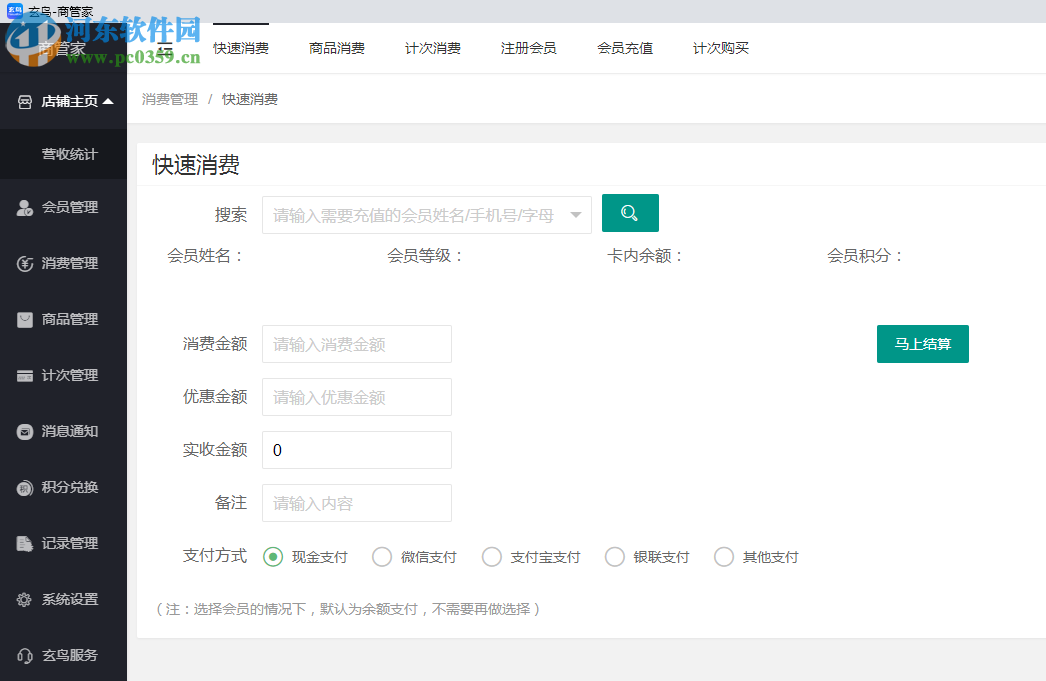Switch to the 会员充值 tab
The width and height of the screenshot is (1046, 681).
pyautogui.click(x=624, y=47)
